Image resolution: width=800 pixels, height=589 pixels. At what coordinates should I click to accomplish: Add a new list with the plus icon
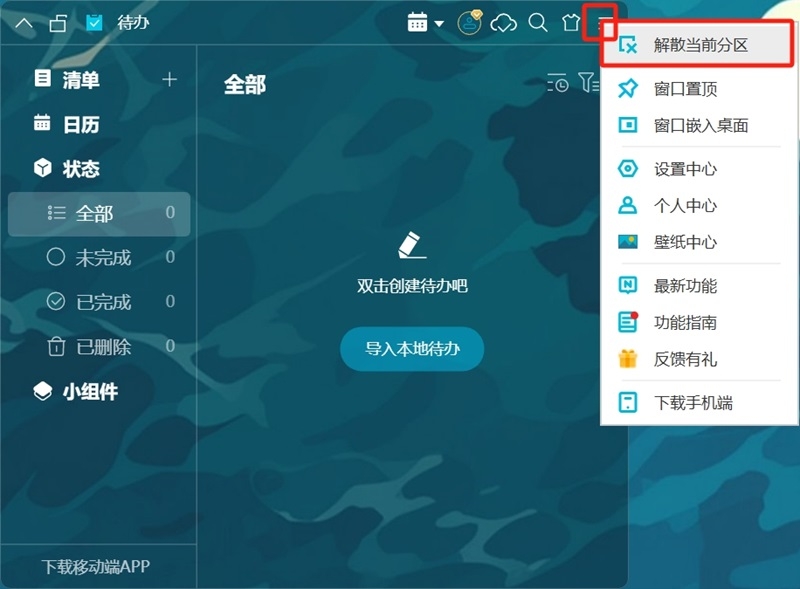170,80
